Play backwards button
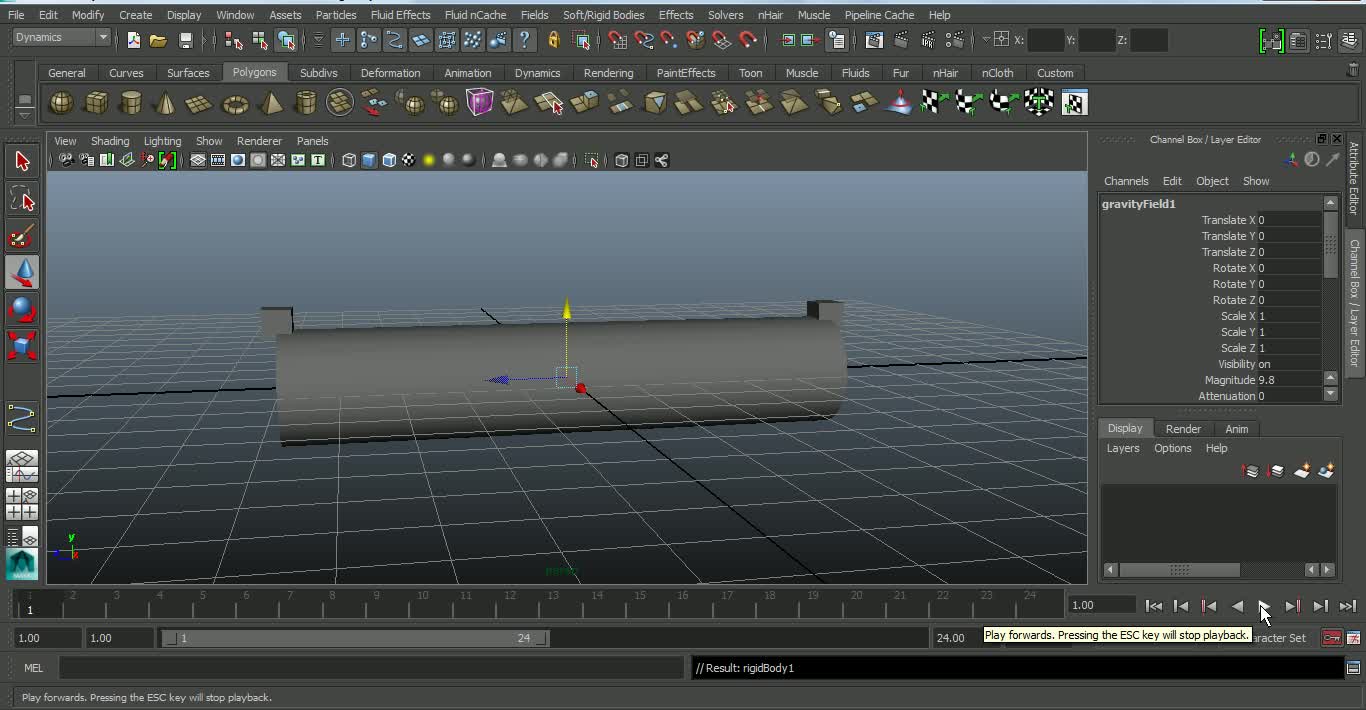Screen dimensions: 1366x710 [1237, 606]
